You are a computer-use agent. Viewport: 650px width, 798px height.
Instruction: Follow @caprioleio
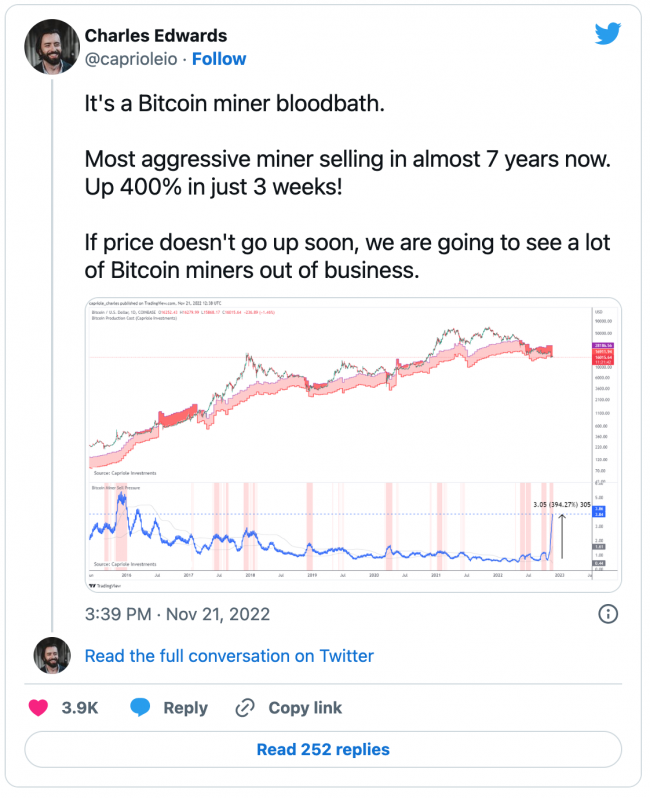pyautogui.click(x=219, y=59)
